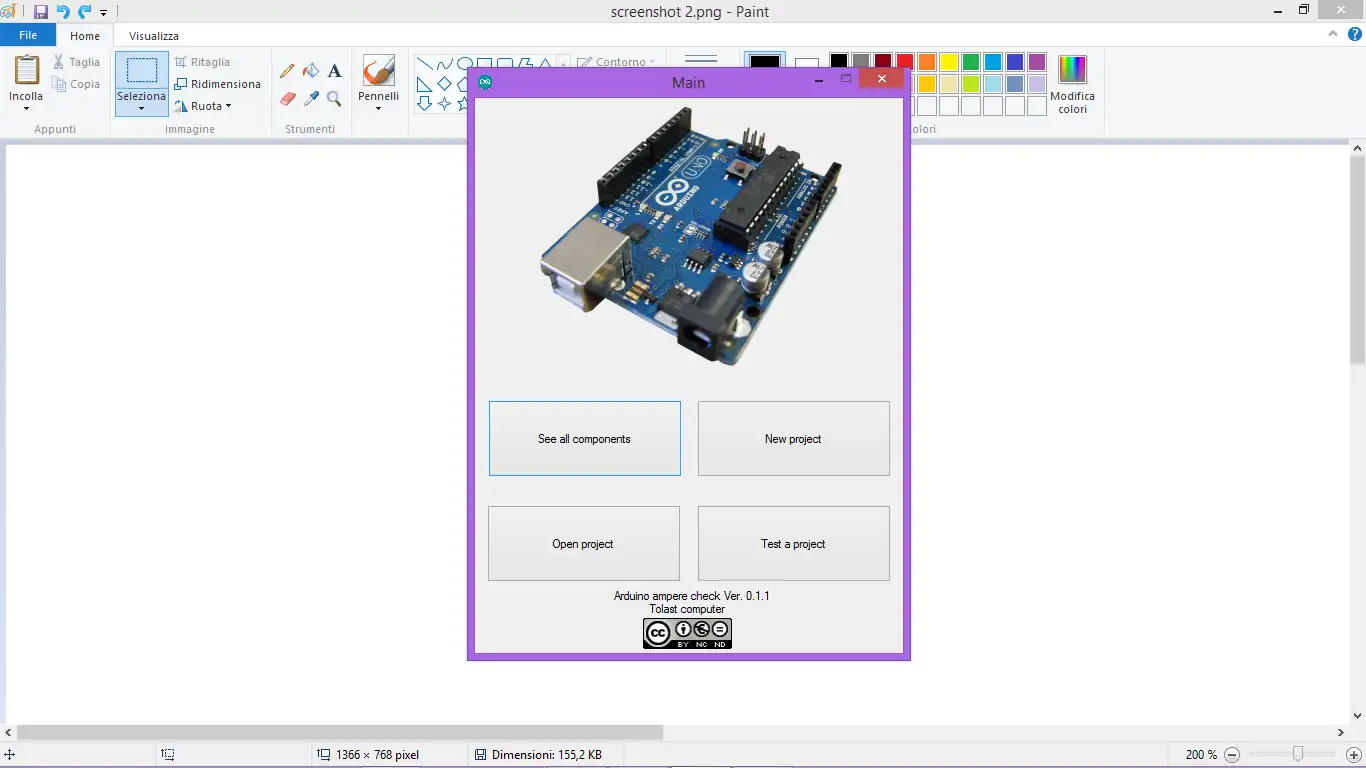Image resolution: width=1366 pixels, height=768 pixels.
Task: Choose the Line shape
Action: tap(424, 64)
